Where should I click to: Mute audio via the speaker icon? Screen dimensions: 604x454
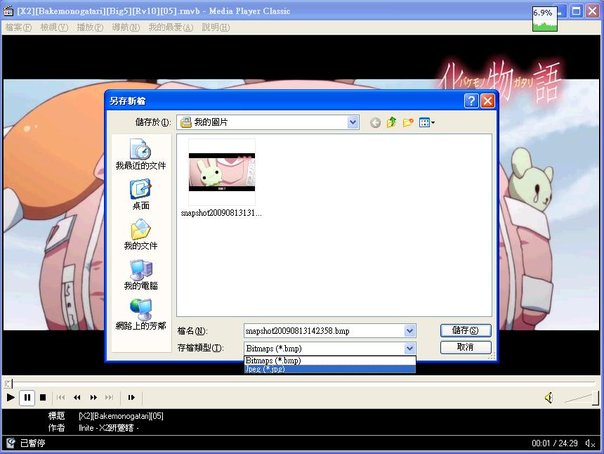(549, 397)
